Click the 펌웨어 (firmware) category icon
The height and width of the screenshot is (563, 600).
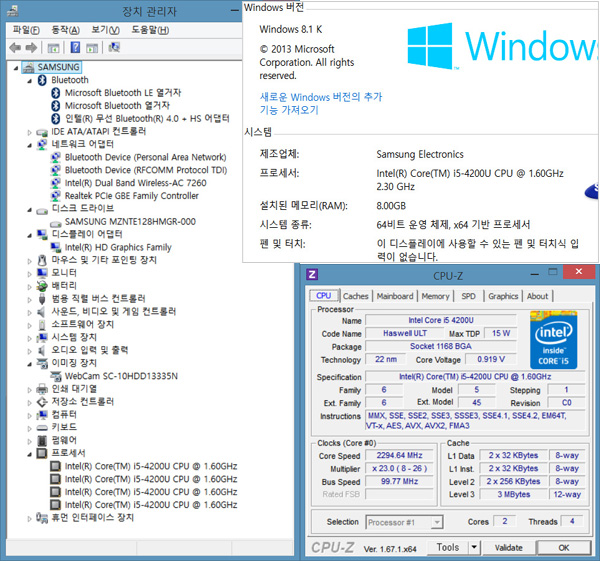click(42, 441)
